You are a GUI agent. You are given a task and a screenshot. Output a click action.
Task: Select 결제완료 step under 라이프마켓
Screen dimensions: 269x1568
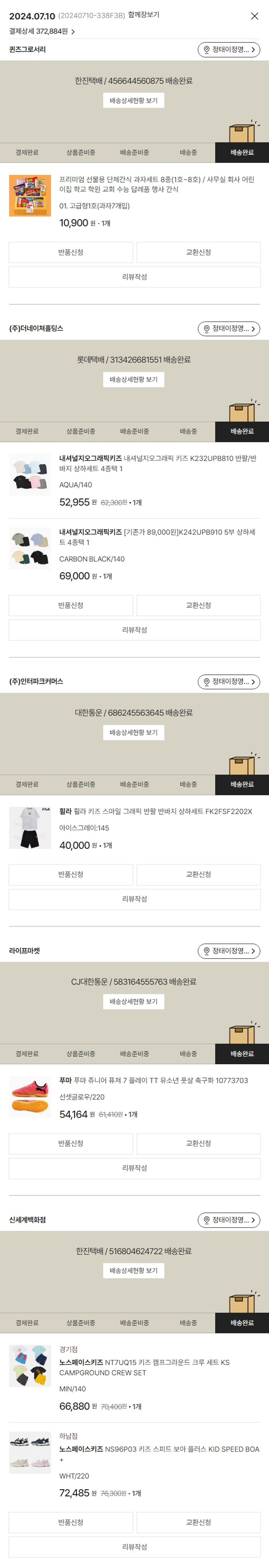27,1053
